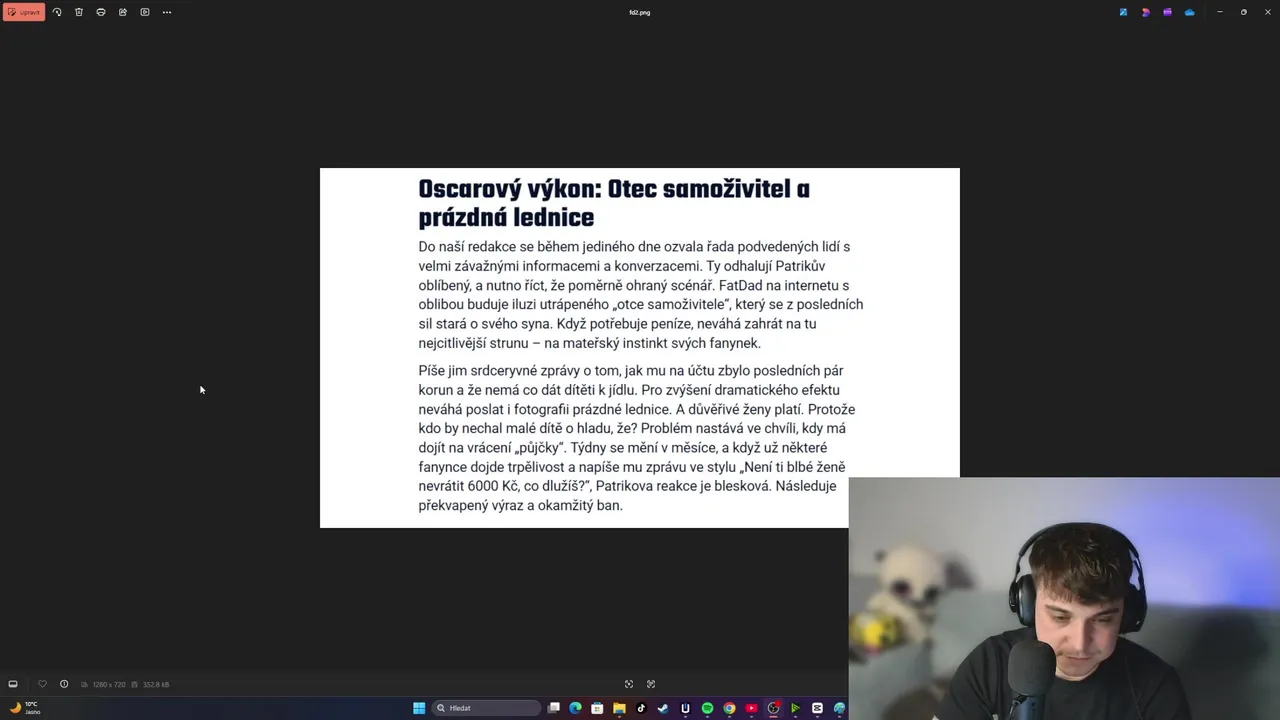The image size is (1280, 720).
Task: Open the Upravit edit button
Action: 24,12
